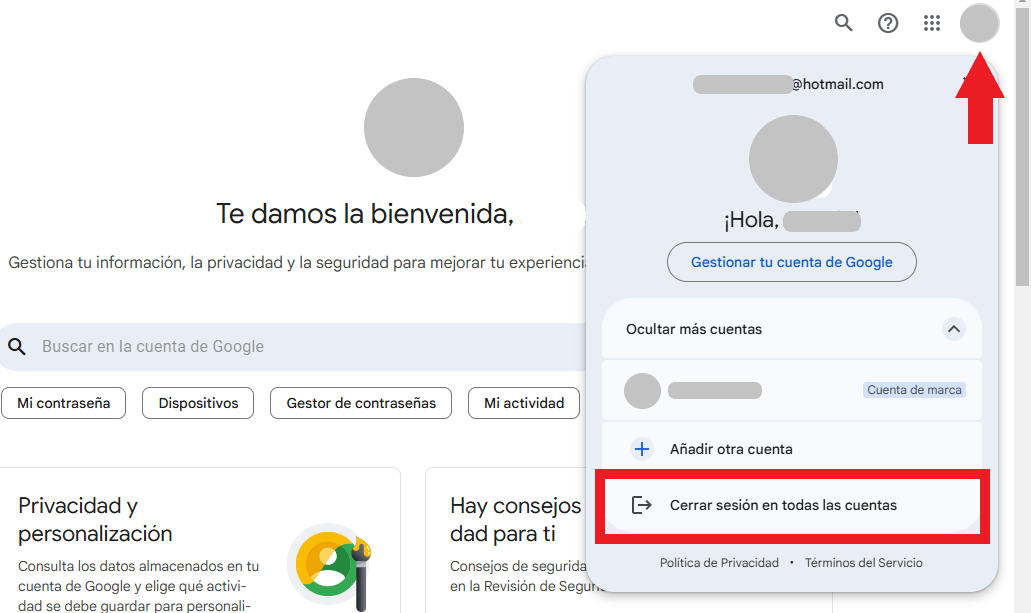Click the Cuenta de marca badge

(914, 390)
